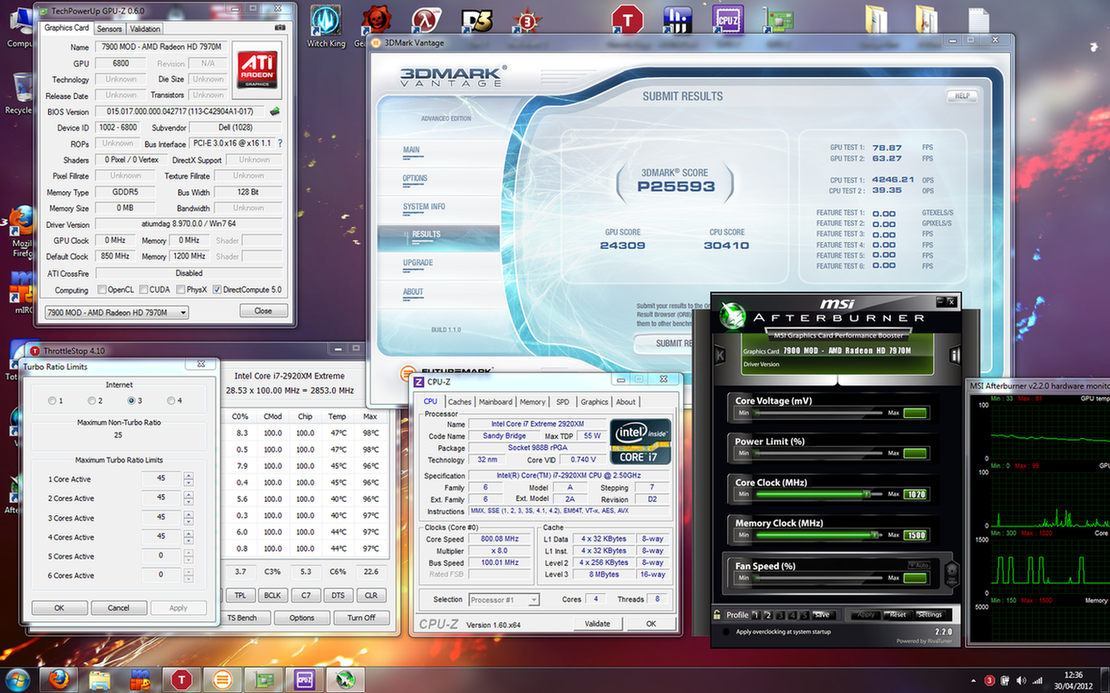1110x693 pixels.
Task: Adjust the 1 Core Active ratio stepper
Action: pos(188,479)
